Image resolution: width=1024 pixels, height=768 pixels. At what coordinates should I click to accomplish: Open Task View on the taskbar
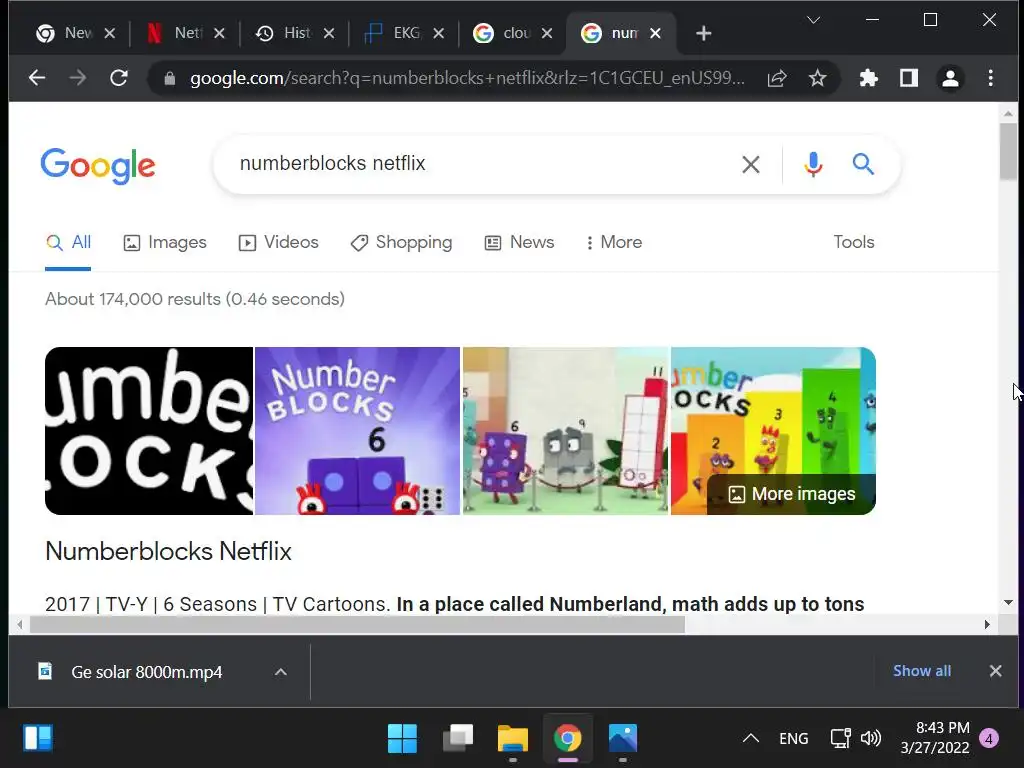click(x=458, y=739)
